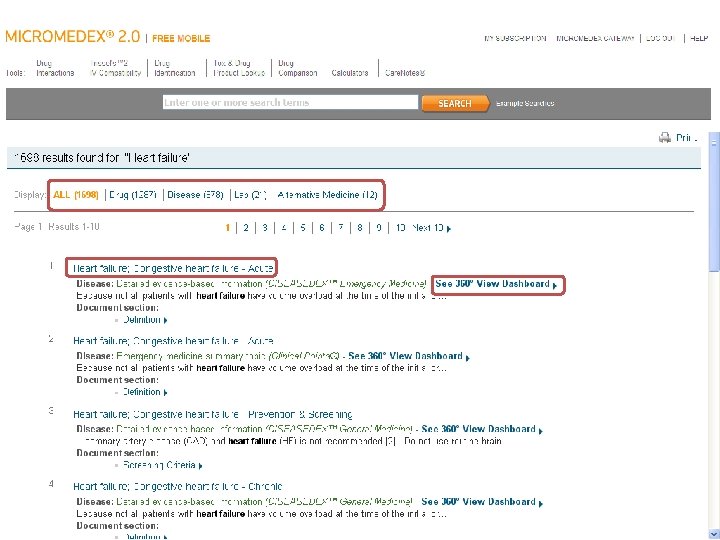Go to results page 9
The height and width of the screenshot is (540, 720).
(x=379, y=228)
